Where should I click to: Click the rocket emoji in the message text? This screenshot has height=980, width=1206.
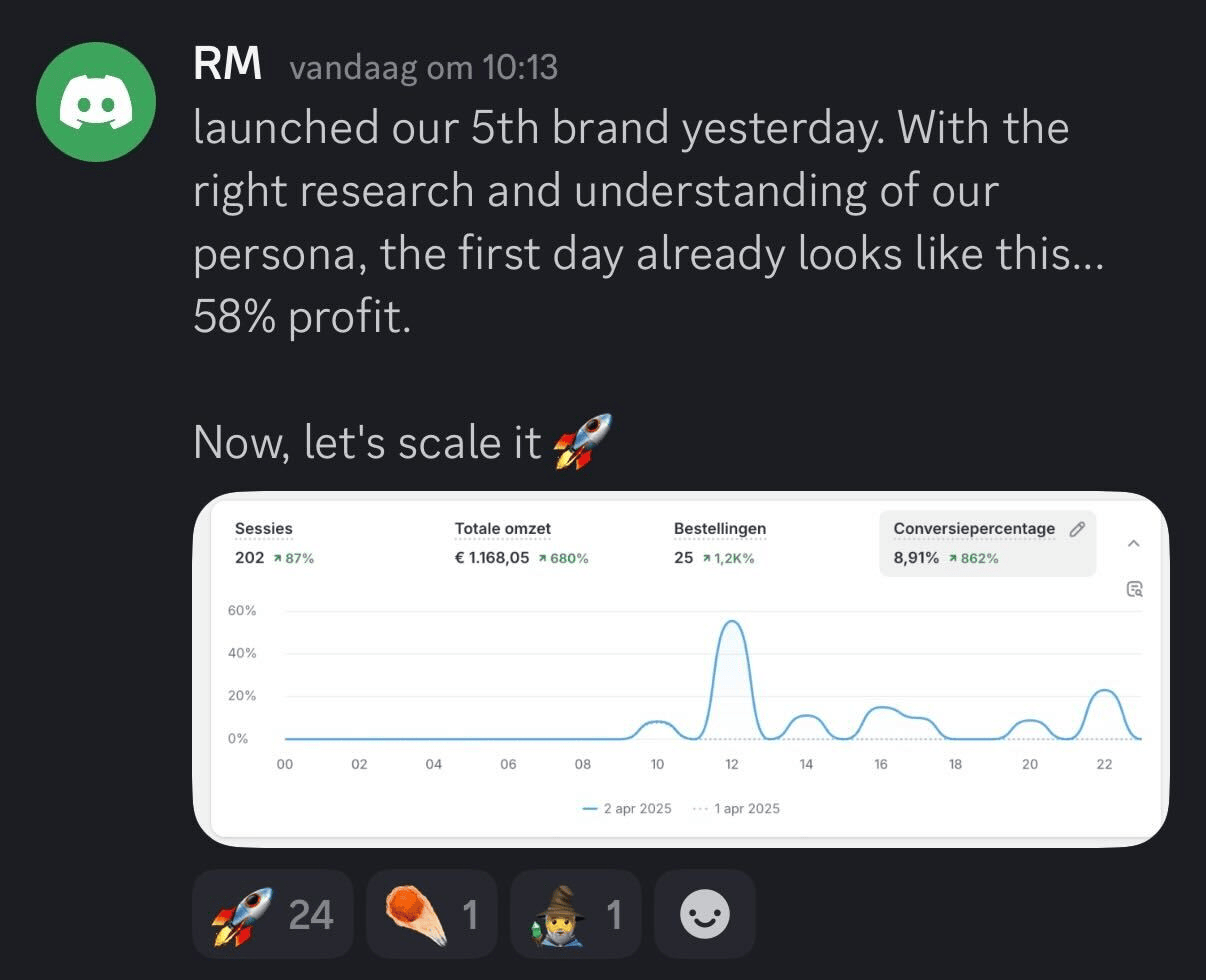[x=582, y=441]
